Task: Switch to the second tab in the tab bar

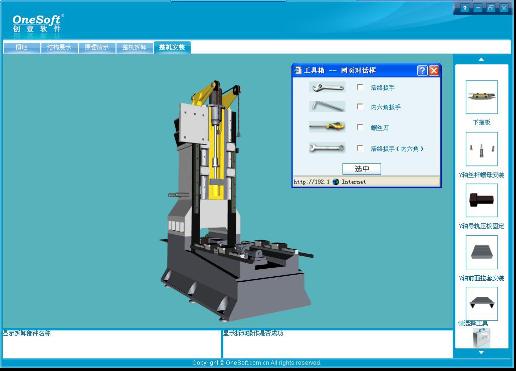Action: click(x=59, y=48)
